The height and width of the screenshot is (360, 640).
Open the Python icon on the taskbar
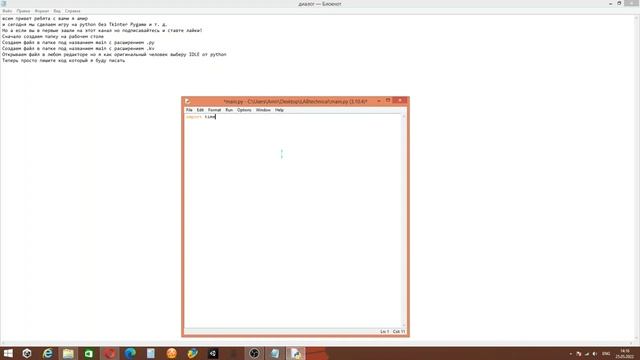[x=192, y=353]
